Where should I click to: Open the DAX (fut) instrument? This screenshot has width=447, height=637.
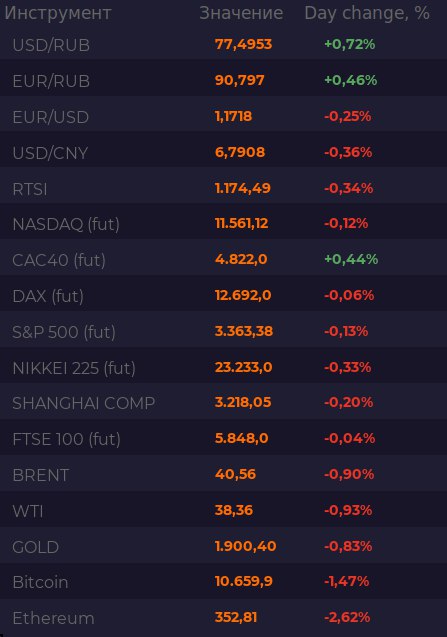48,296
